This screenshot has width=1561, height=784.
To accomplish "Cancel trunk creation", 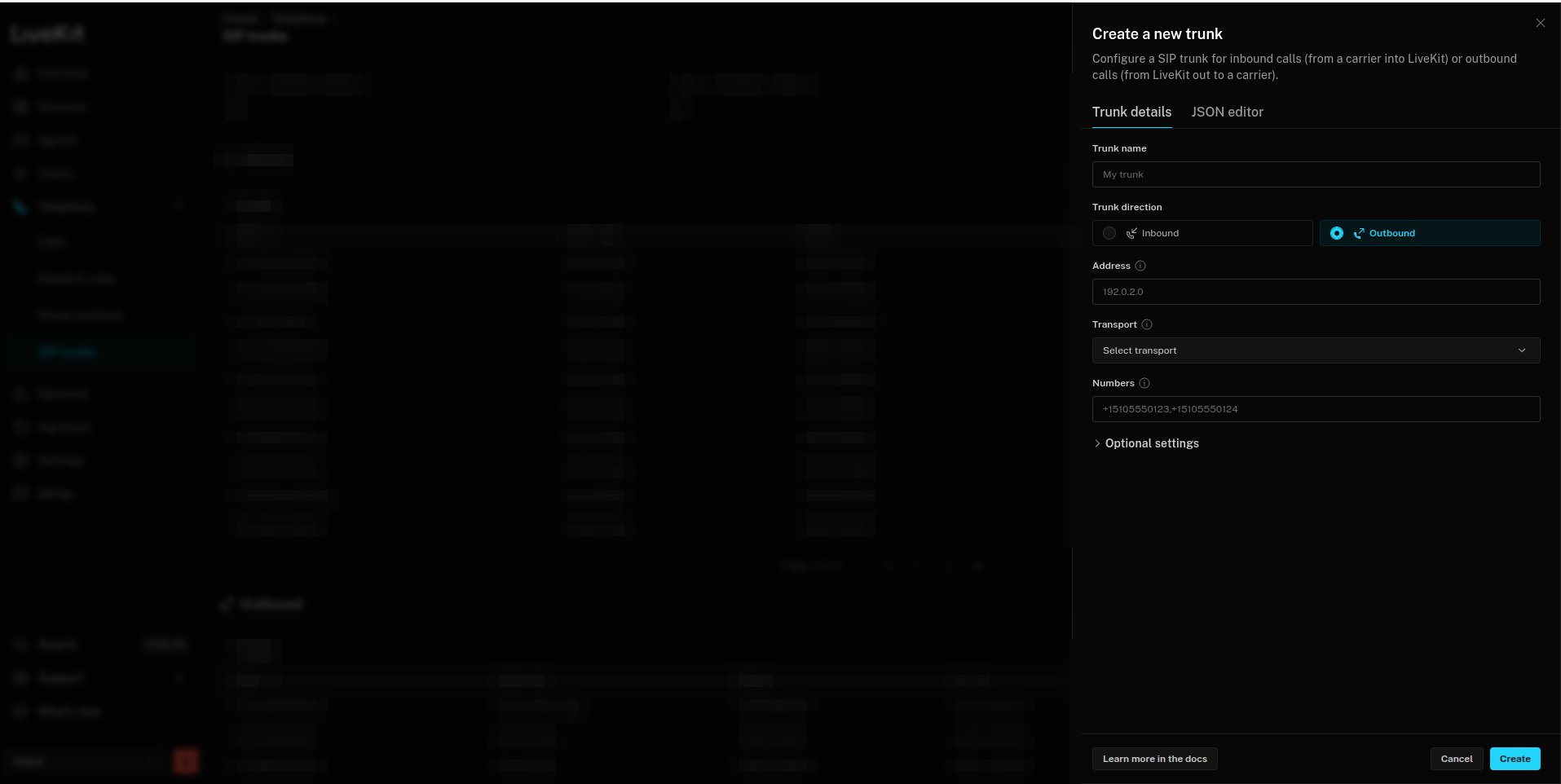I will click(1456, 759).
